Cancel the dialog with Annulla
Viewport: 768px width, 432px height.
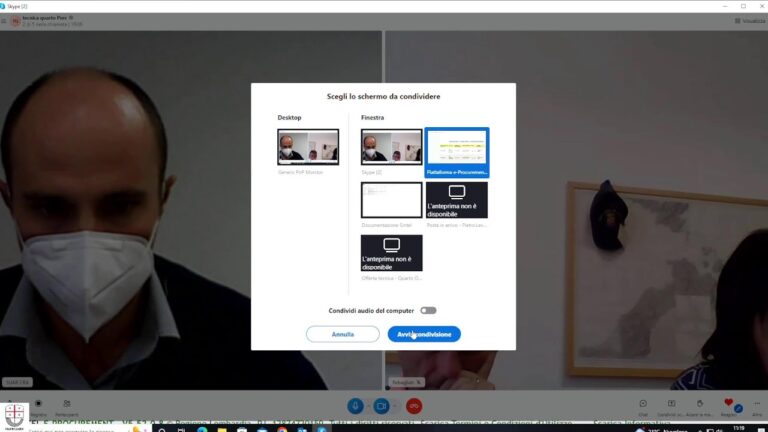[342, 334]
